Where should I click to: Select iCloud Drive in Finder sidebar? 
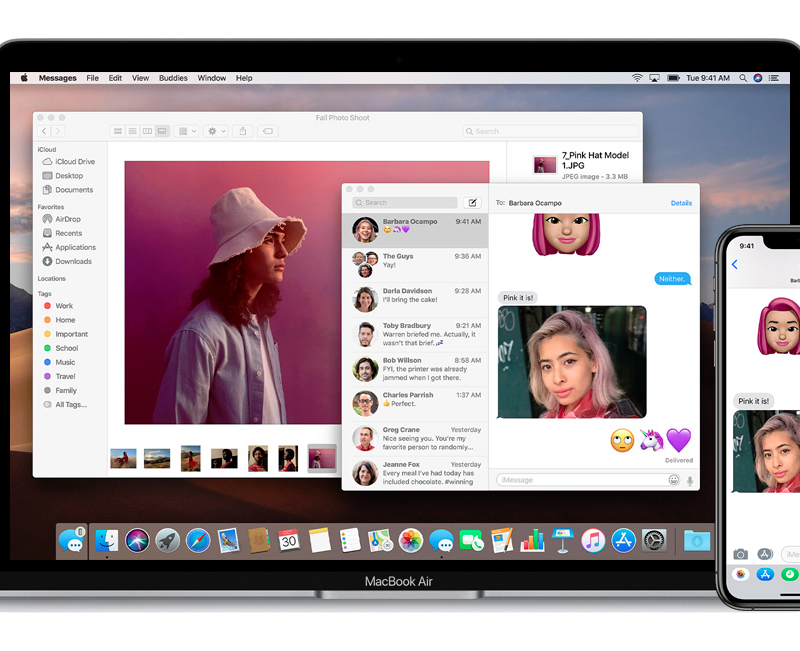point(69,161)
